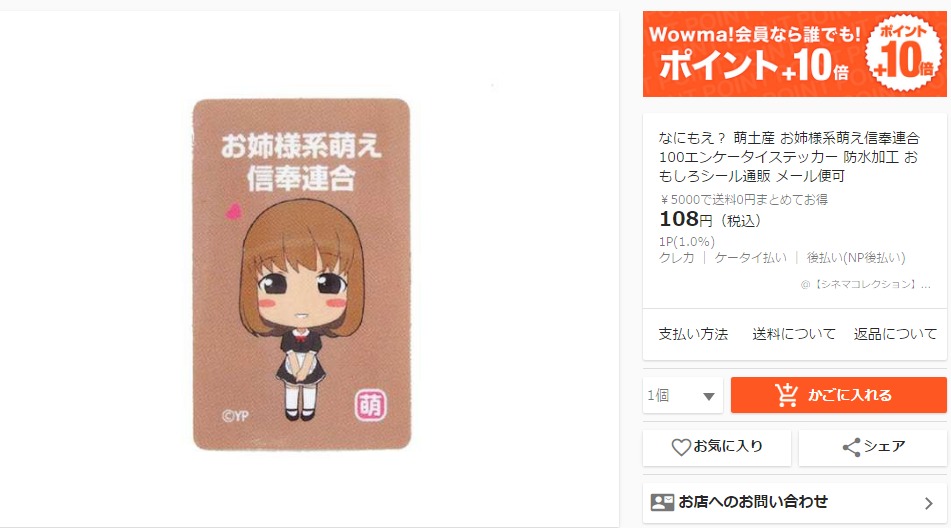This screenshot has width=951, height=528.
Task: Click the shopping cart icon
Action: pyautogui.click(x=787, y=395)
